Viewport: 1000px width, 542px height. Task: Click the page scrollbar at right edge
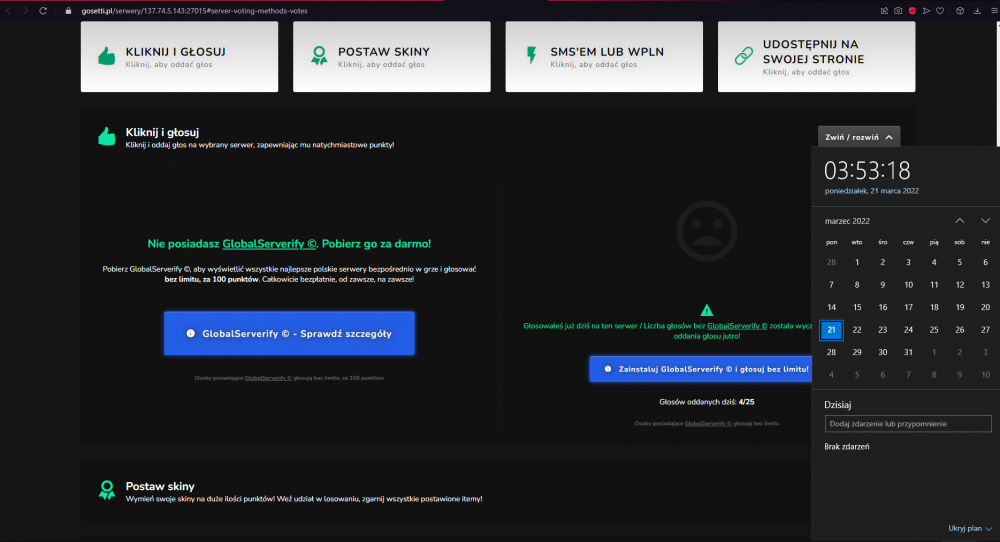coord(997,83)
